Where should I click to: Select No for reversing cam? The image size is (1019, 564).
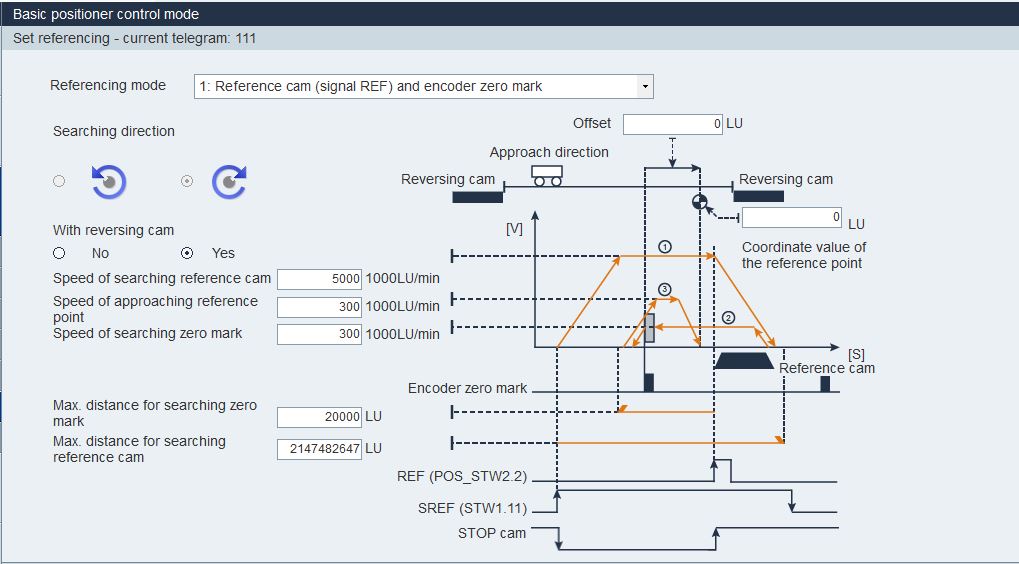pos(59,253)
